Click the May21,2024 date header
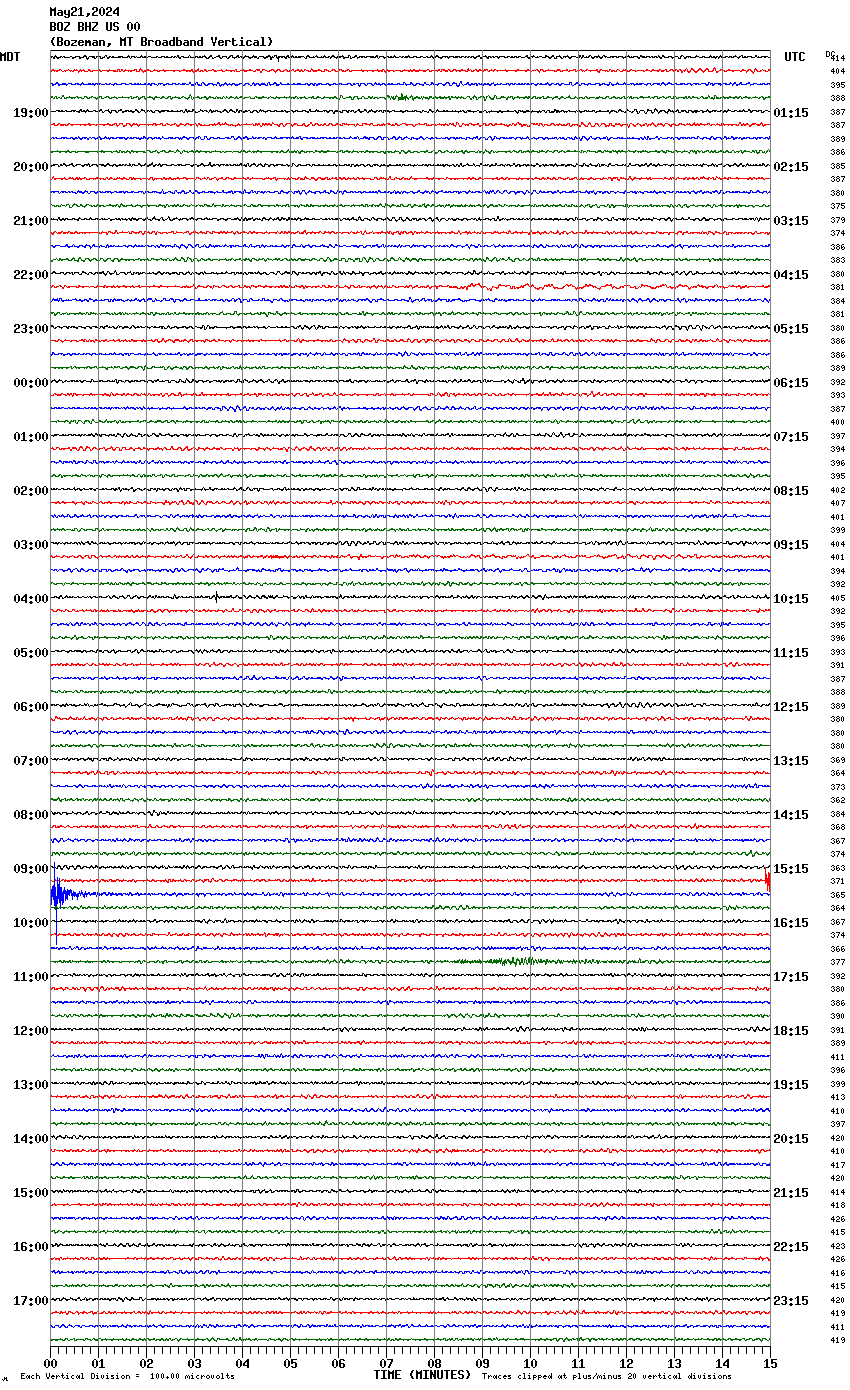 click(x=84, y=13)
